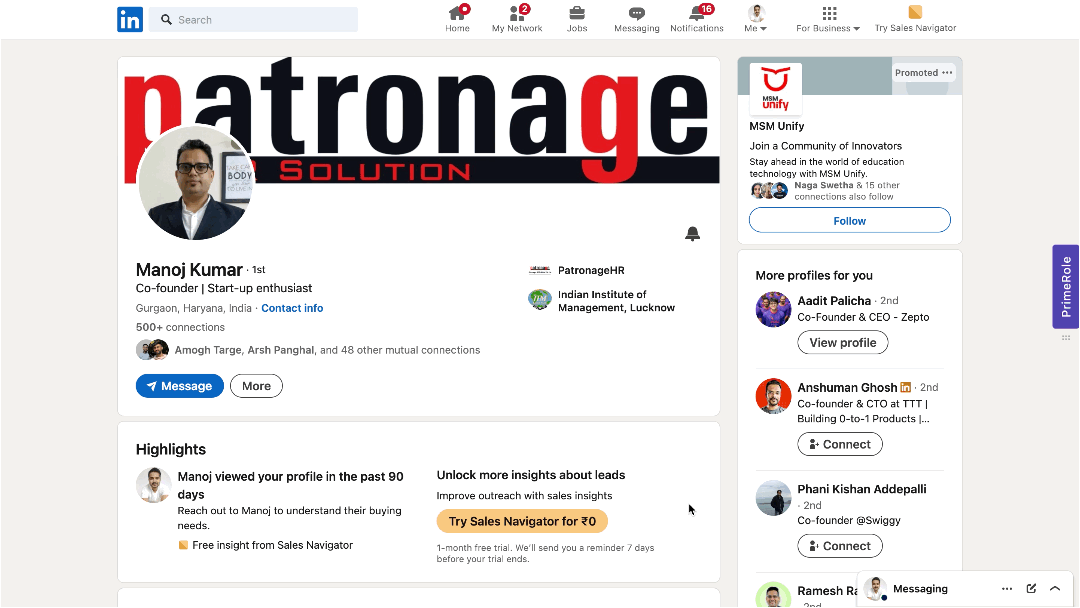The height and width of the screenshot is (608, 1080).
Task: Open Messaging bar three-dot options
Action: [x=1007, y=589]
